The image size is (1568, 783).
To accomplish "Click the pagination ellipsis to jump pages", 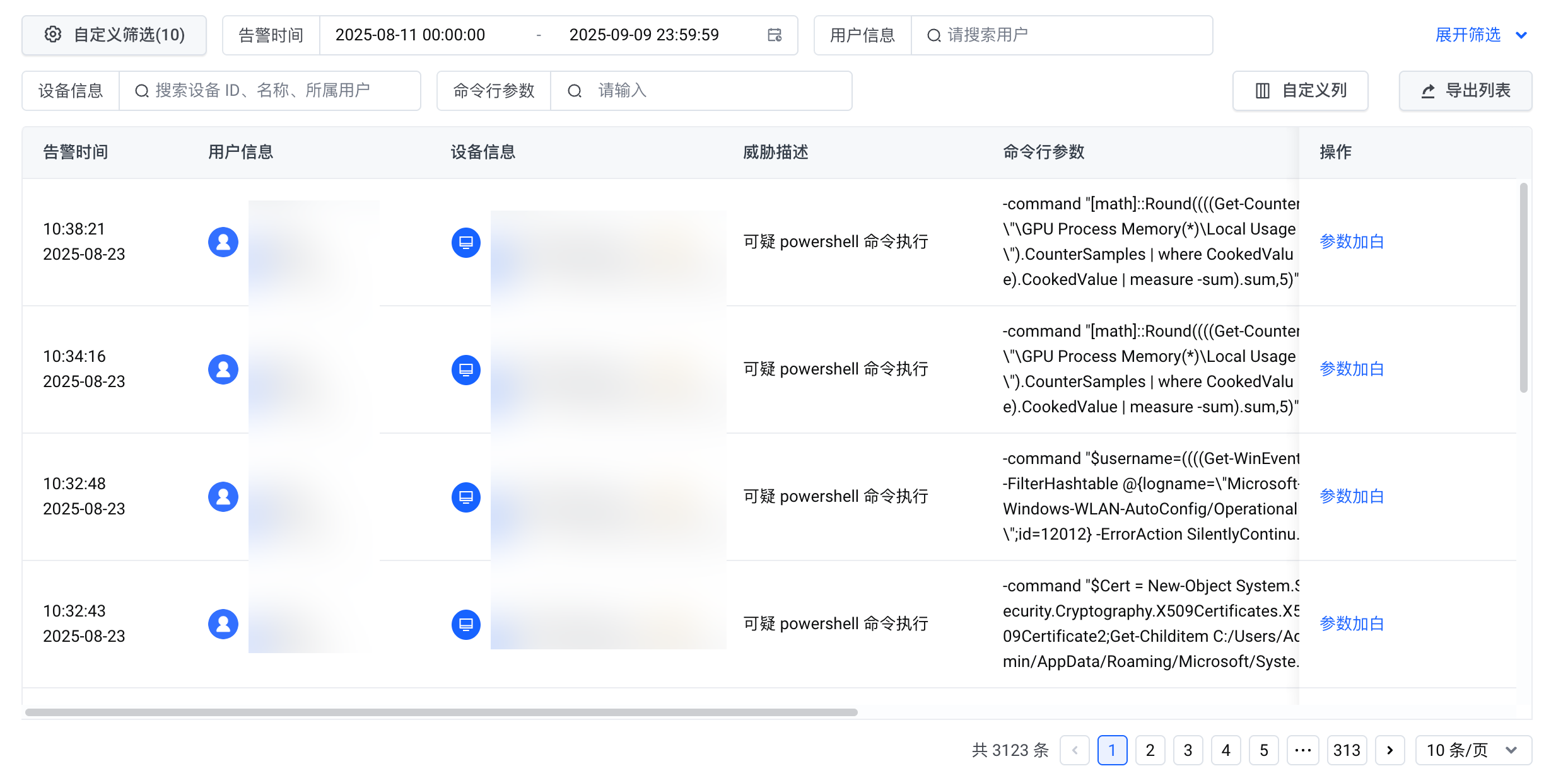I will pos(1302,750).
